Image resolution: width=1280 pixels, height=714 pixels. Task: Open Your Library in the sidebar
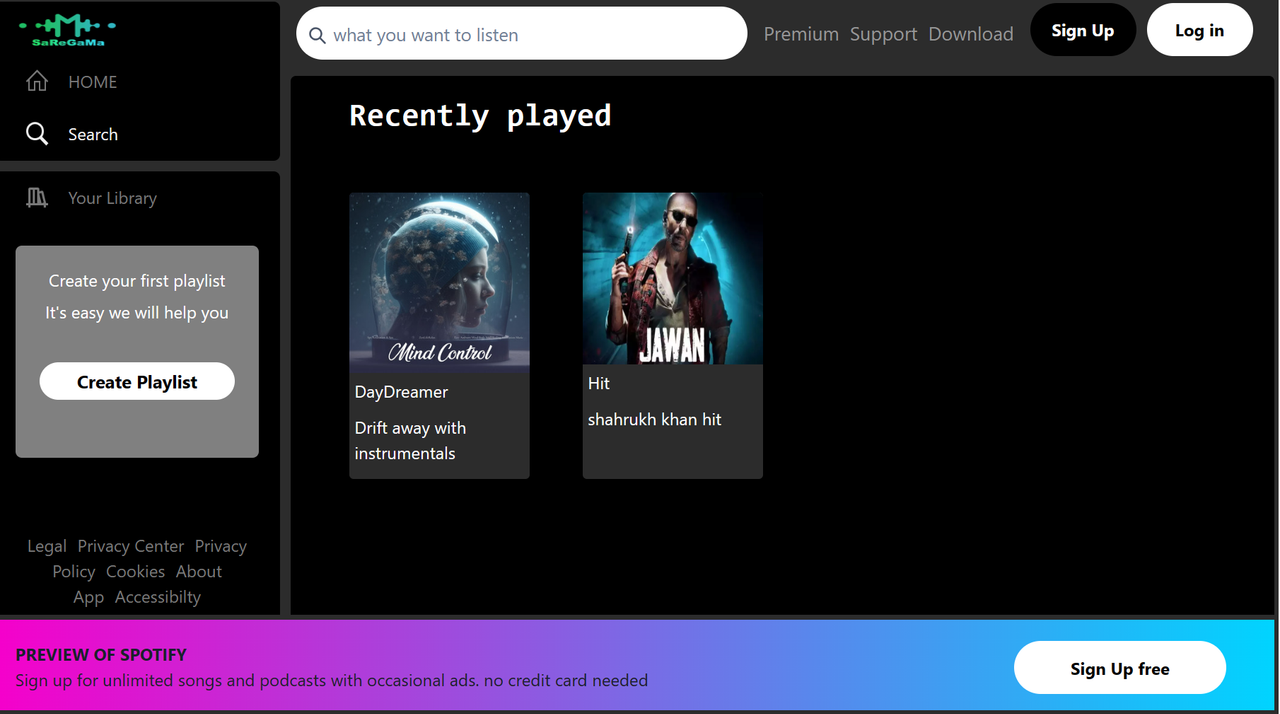(112, 198)
